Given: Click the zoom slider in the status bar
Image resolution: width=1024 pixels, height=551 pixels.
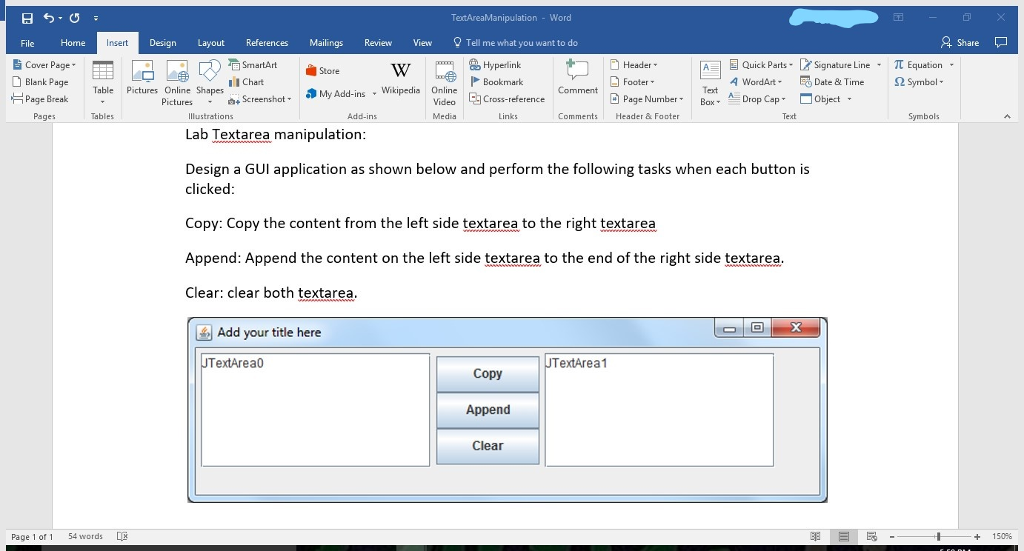Looking at the screenshot, I should click(940, 537).
